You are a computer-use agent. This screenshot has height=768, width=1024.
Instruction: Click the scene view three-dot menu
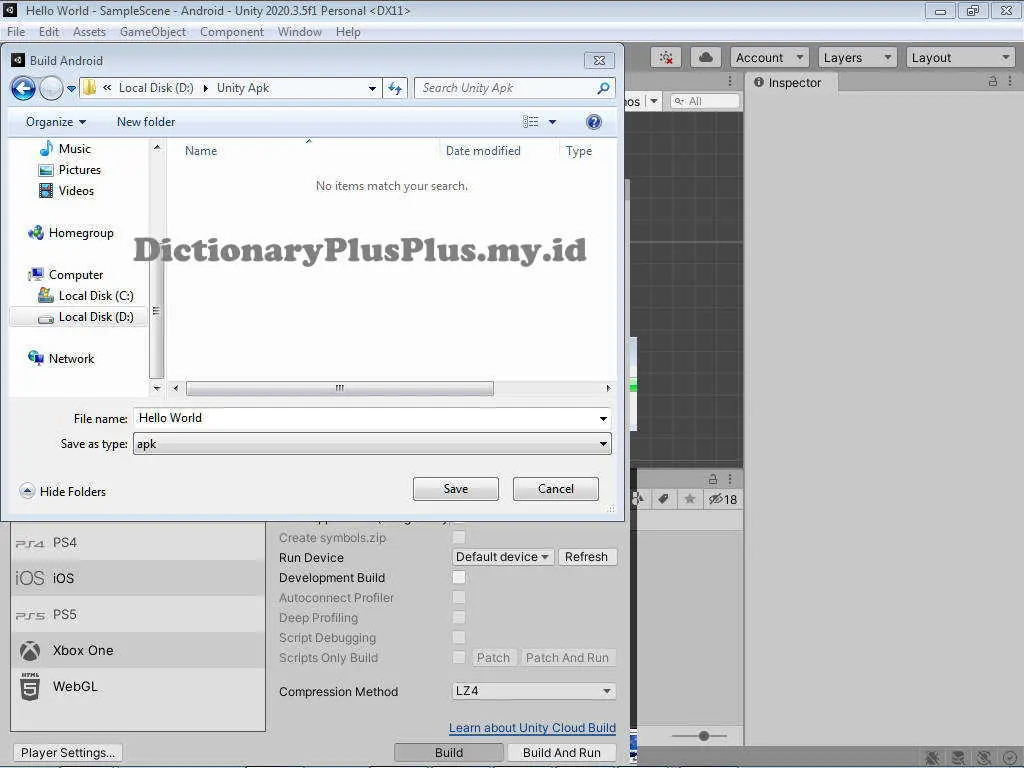point(730,80)
